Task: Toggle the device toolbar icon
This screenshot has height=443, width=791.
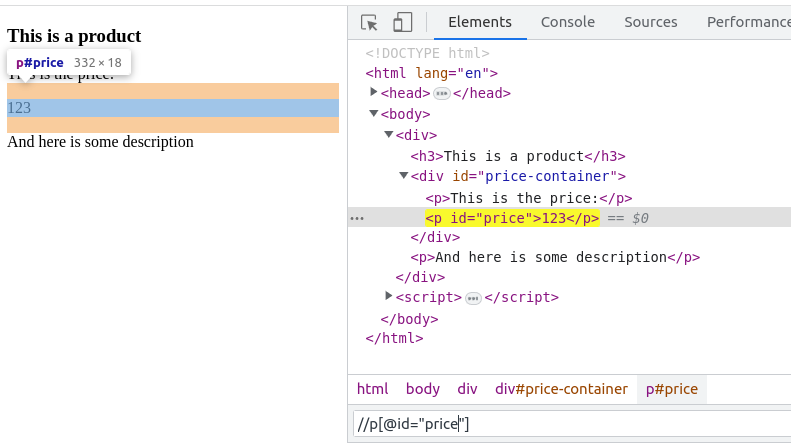Action: (402, 22)
